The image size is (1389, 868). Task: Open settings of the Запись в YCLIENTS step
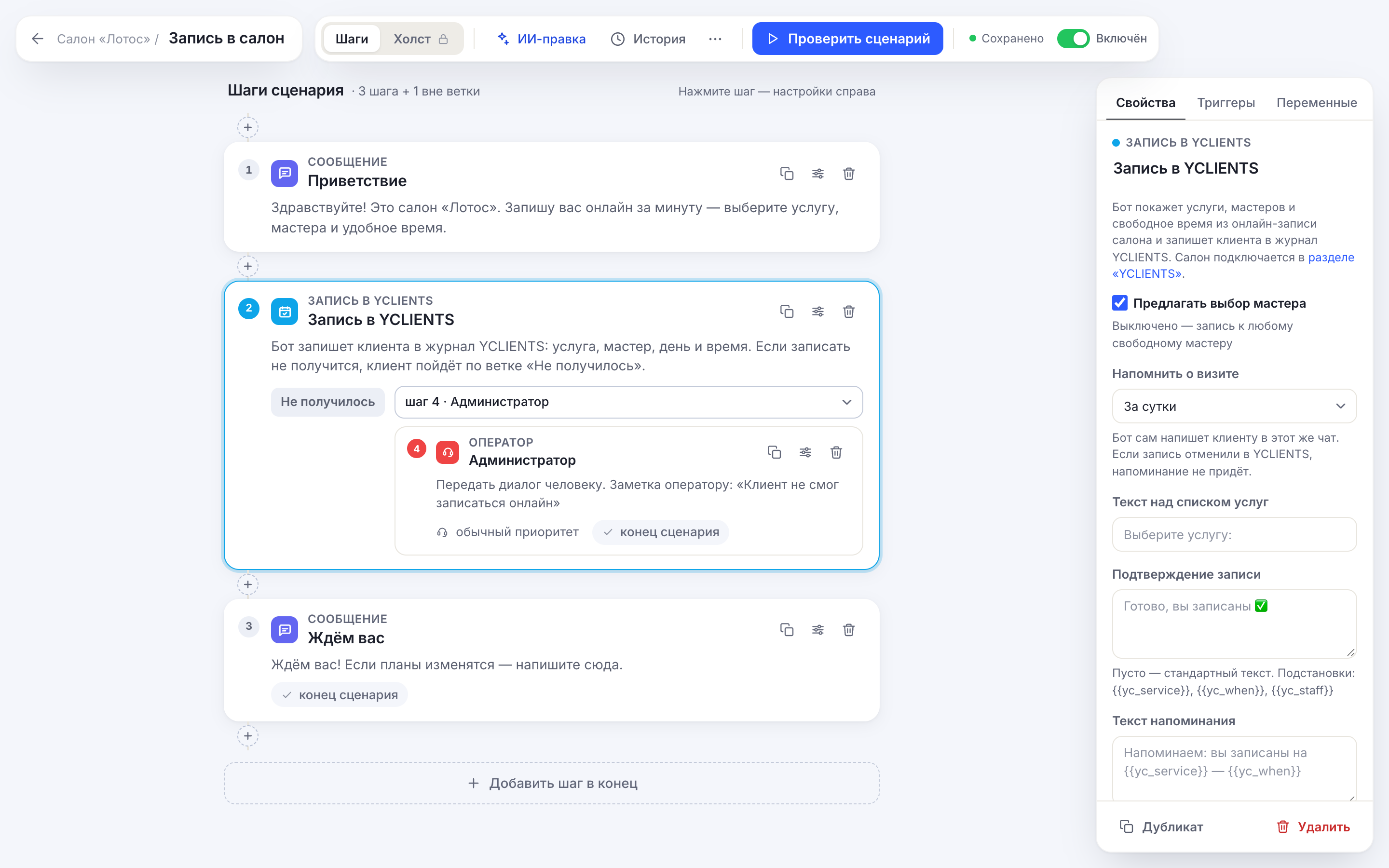pyautogui.click(x=818, y=311)
